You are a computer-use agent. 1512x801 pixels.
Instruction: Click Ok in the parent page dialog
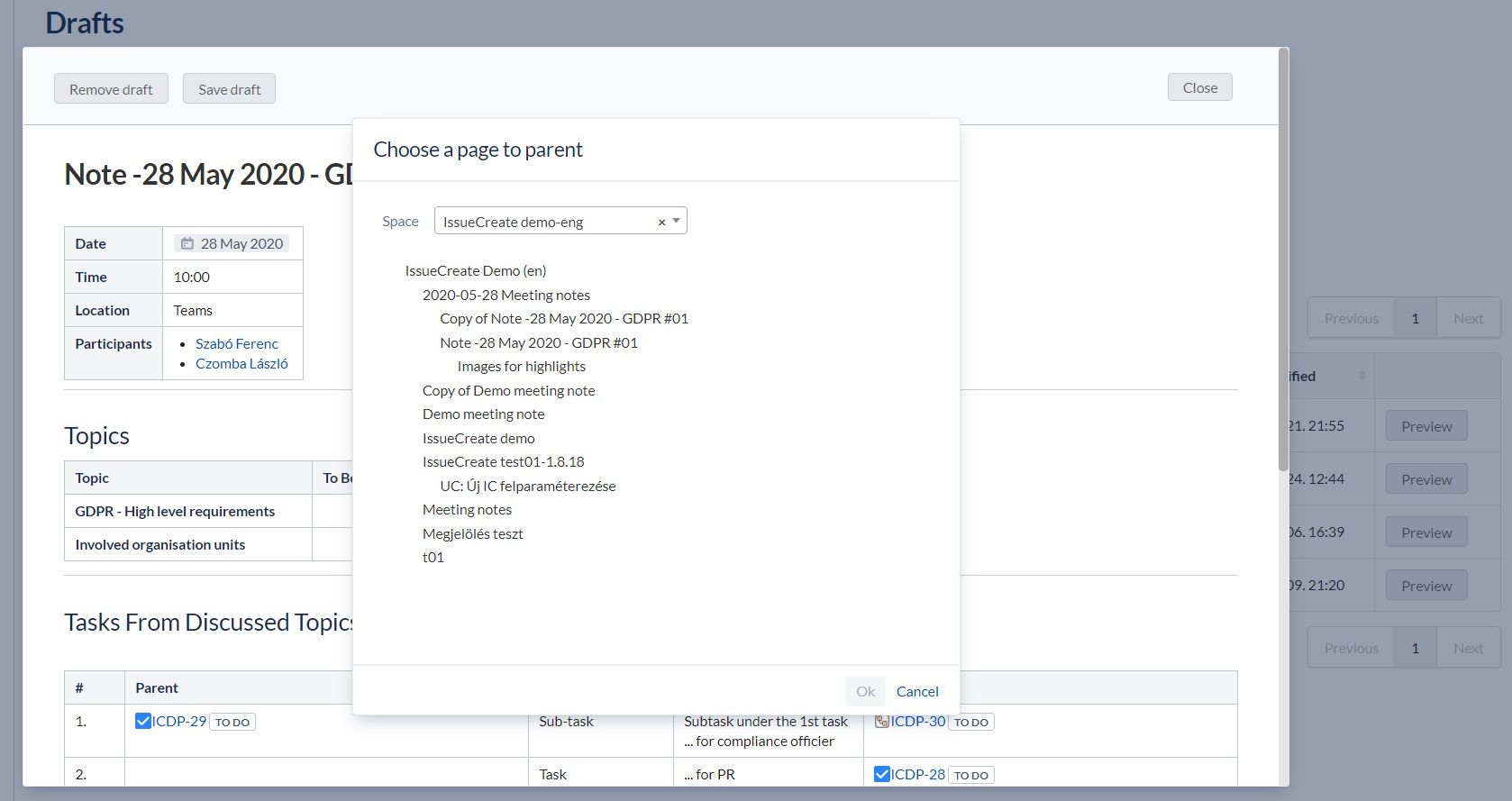[x=865, y=691]
